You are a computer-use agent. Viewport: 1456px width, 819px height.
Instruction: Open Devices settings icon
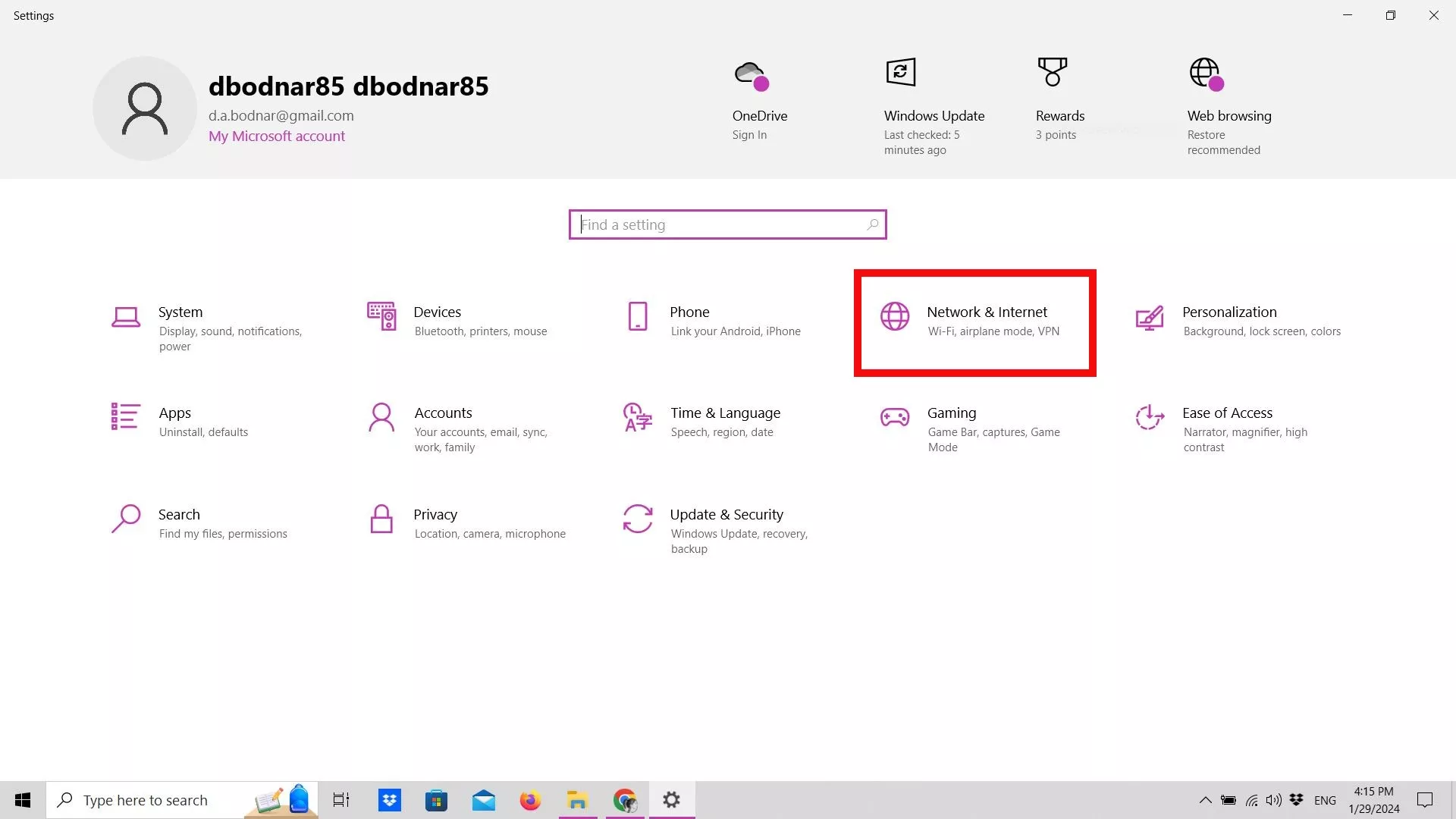(381, 316)
